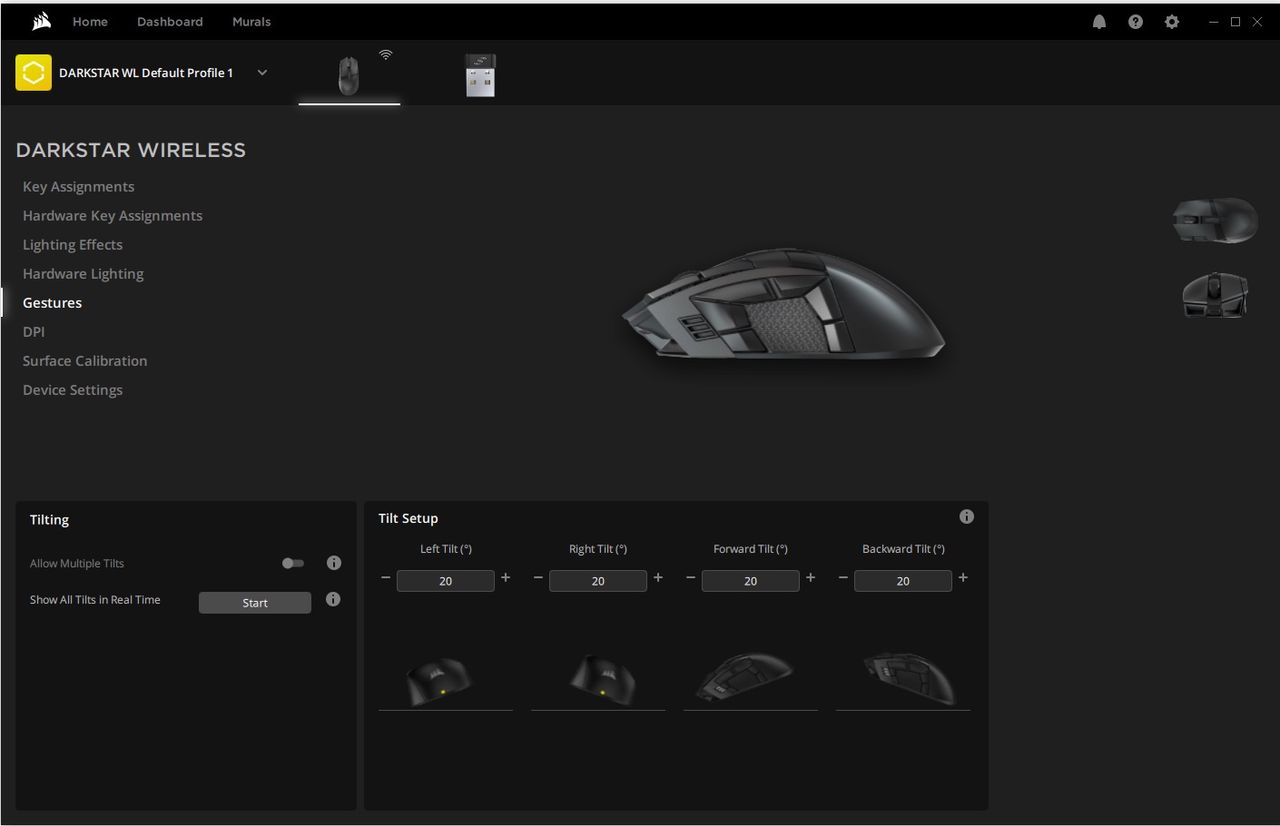The width and height of the screenshot is (1280, 826).
Task: Click the Left Tilt value field
Action: tap(445, 581)
